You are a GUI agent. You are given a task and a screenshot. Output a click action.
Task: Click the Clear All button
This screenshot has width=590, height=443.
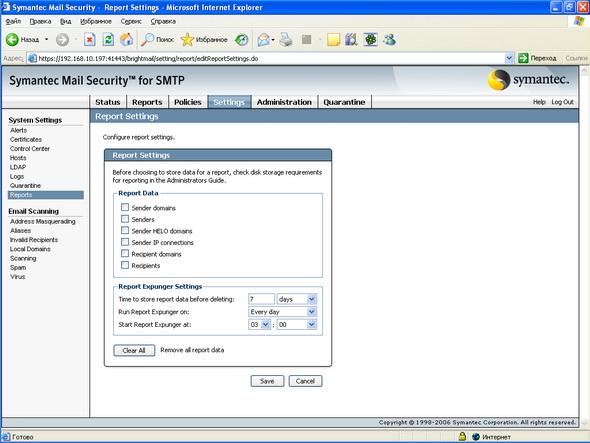[x=134, y=350]
